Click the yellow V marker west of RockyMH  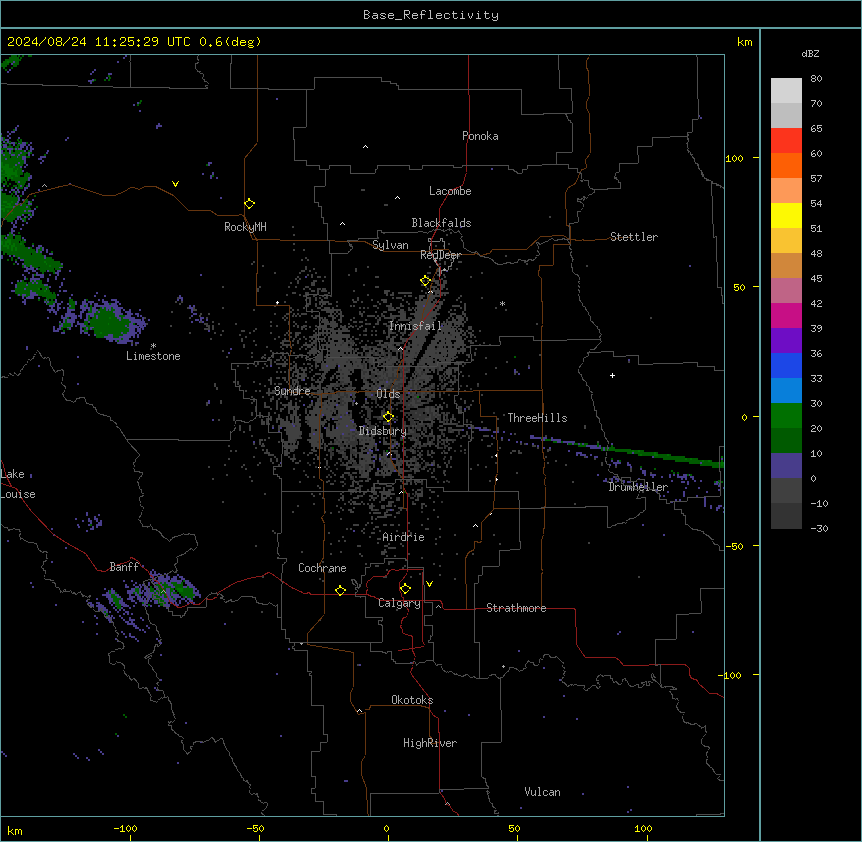coord(175,184)
